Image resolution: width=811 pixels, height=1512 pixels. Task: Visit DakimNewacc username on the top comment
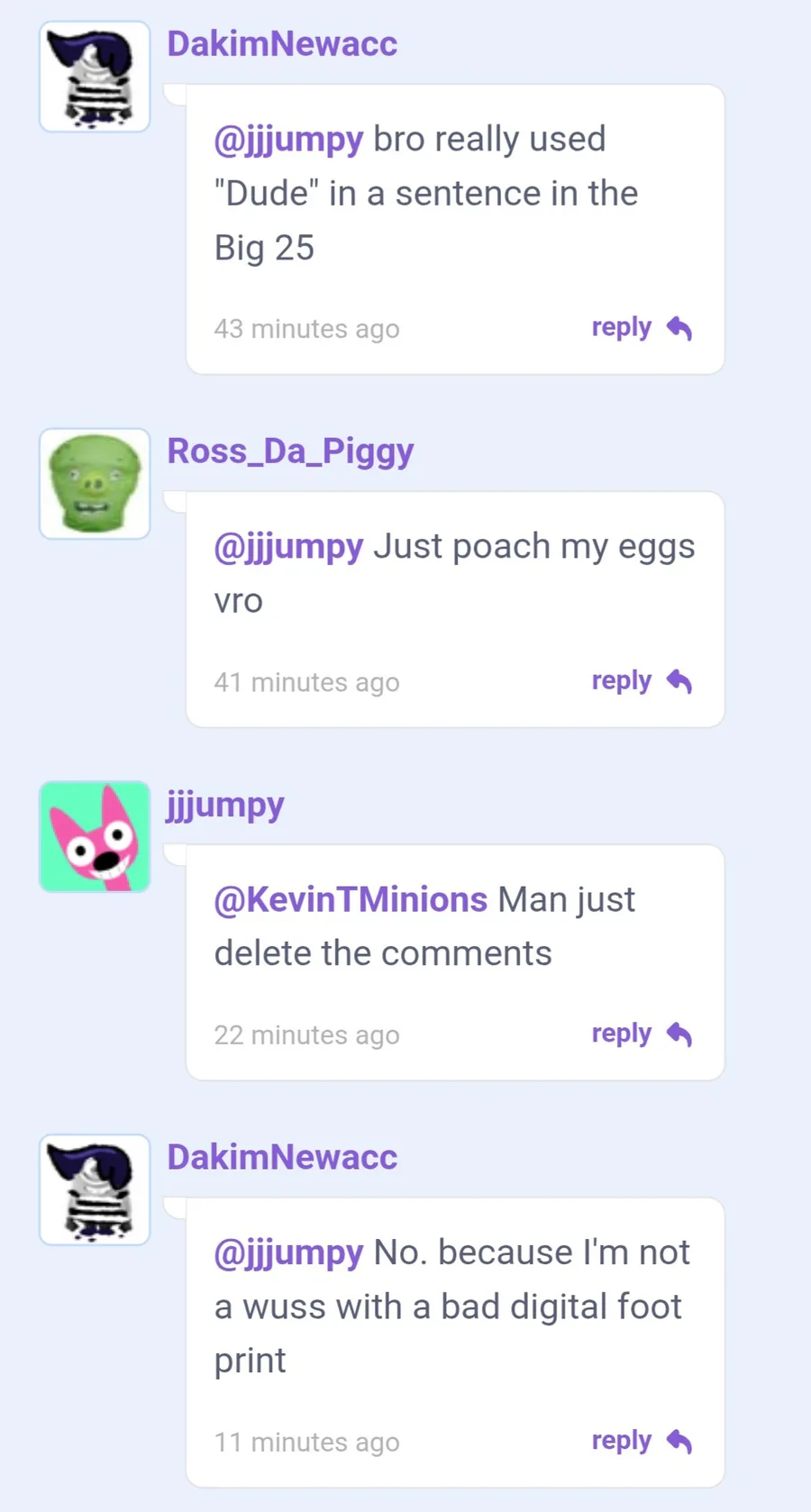pos(282,43)
